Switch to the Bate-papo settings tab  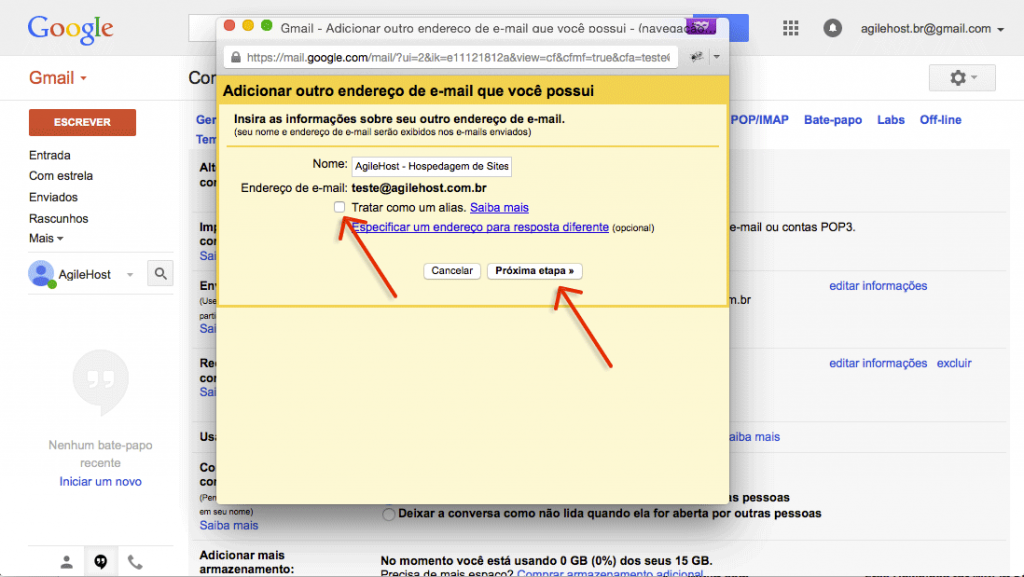click(x=833, y=120)
